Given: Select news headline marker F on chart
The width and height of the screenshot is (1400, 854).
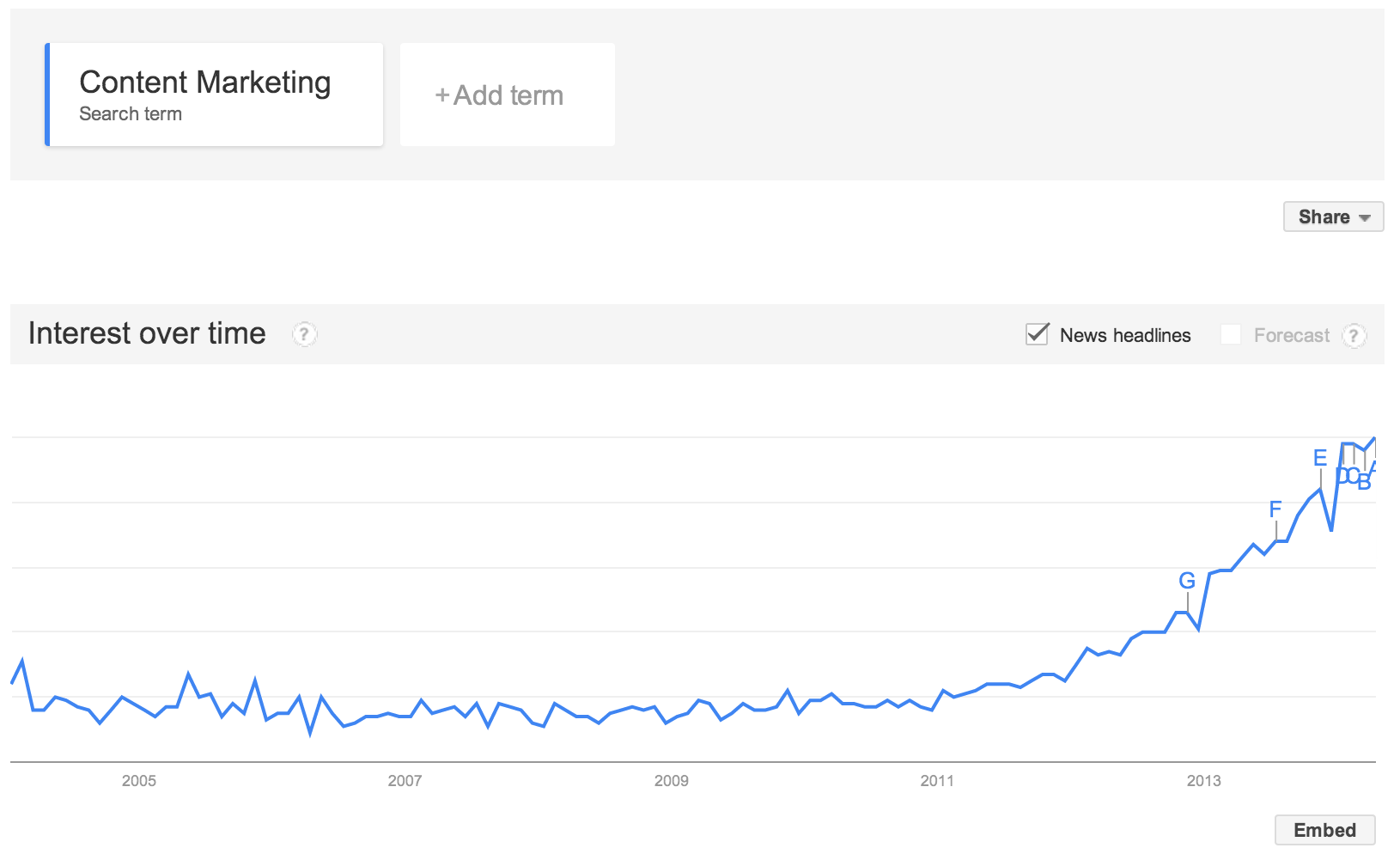Looking at the screenshot, I should tap(1275, 509).
